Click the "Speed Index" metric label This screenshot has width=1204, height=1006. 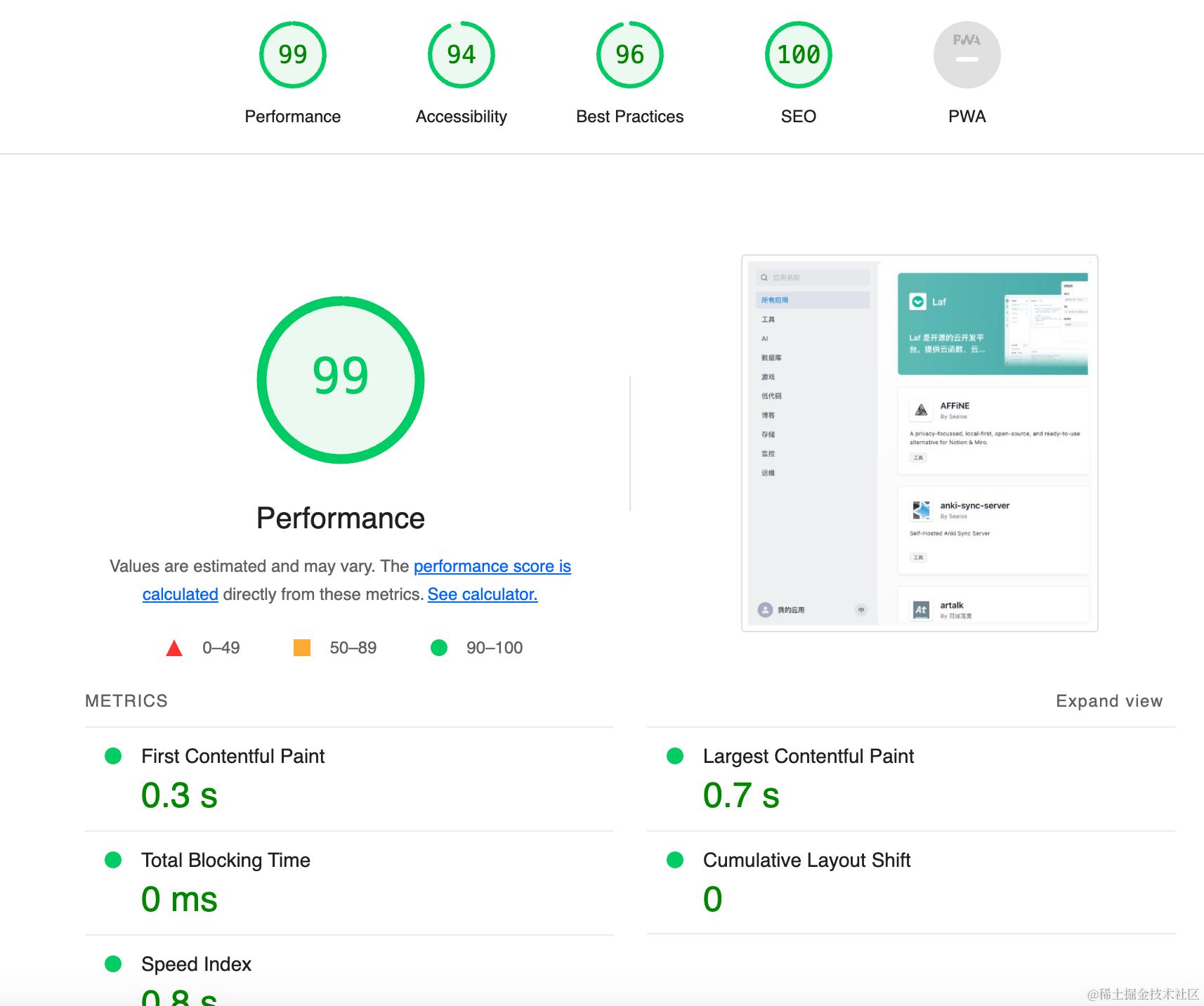pyautogui.click(x=196, y=964)
